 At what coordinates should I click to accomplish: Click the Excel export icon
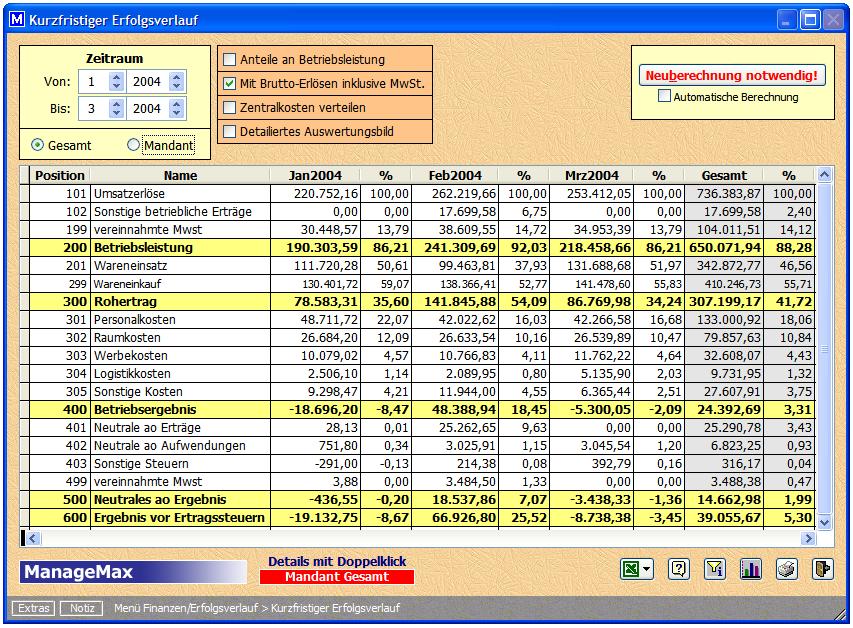(631, 569)
